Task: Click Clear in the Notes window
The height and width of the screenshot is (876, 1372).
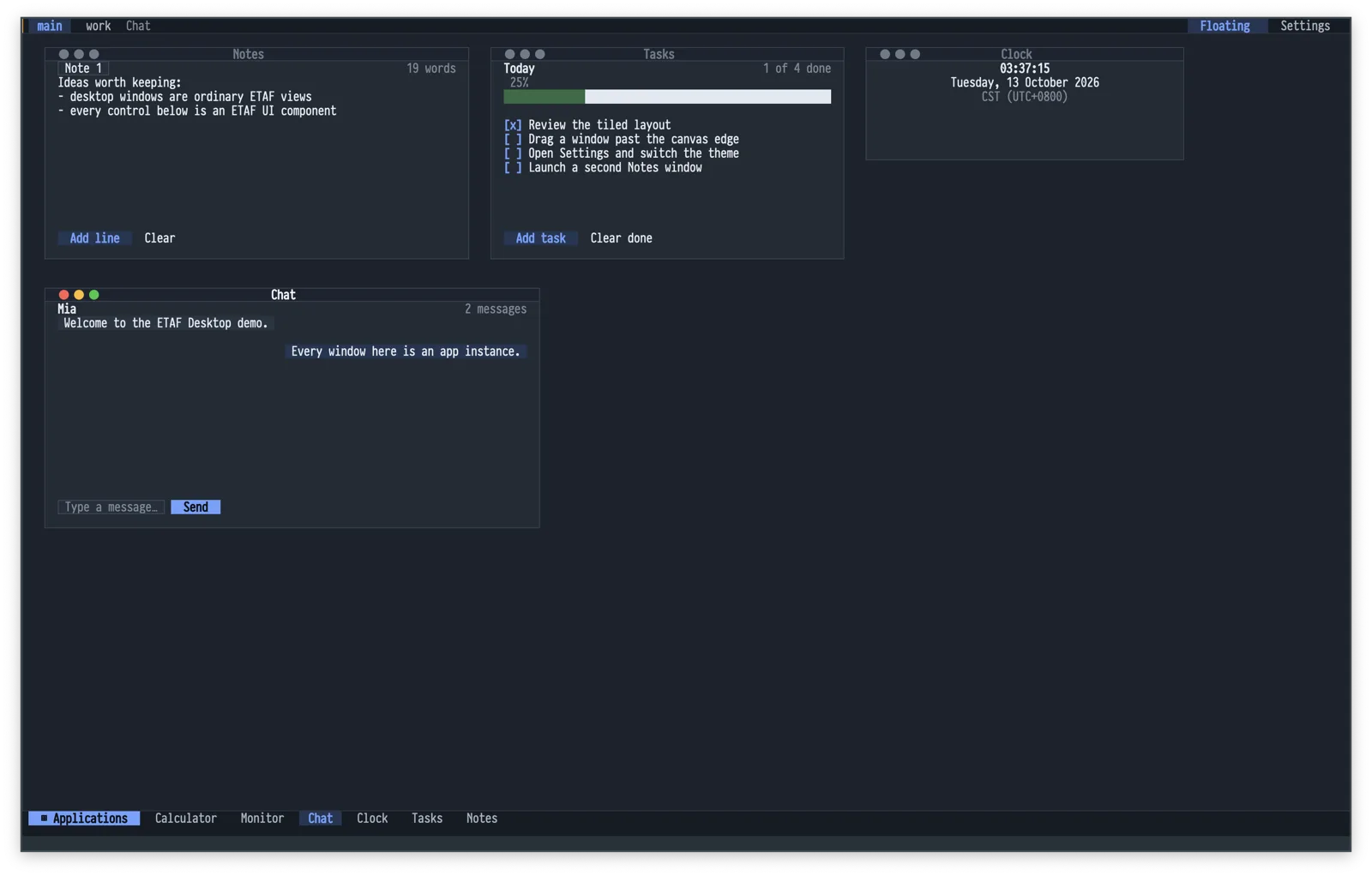Action: point(159,238)
